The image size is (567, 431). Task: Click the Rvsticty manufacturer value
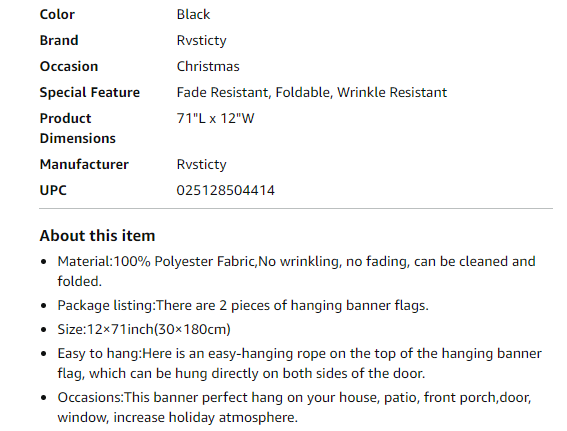click(201, 165)
